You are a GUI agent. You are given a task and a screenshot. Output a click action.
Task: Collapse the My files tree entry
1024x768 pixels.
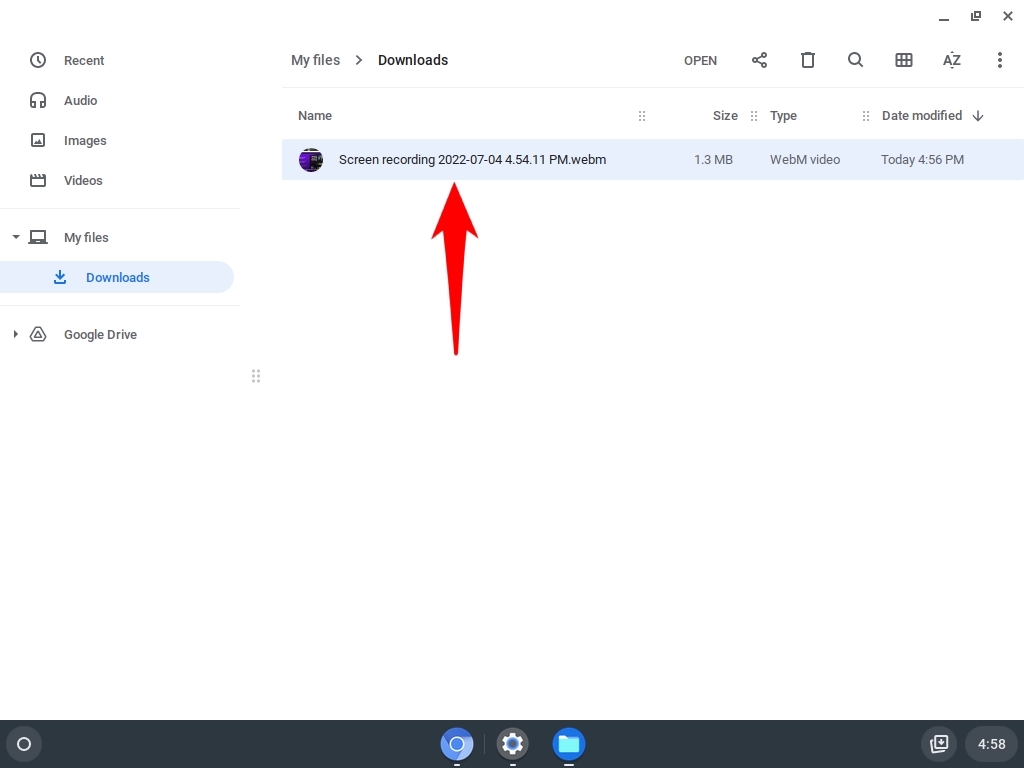coord(15,237)
